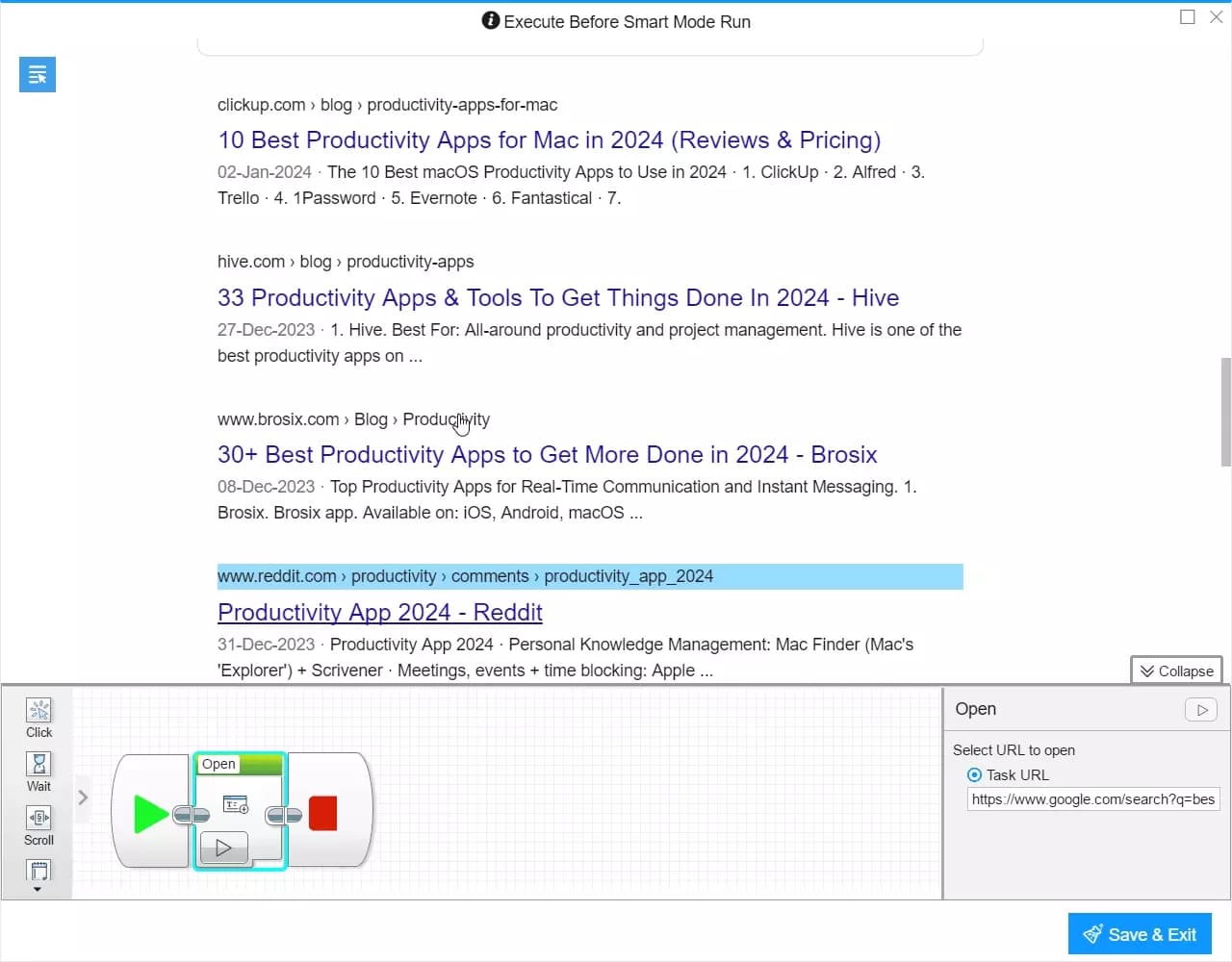
Task: Click the info icon beside Execute Before title
Action: [491, 20]
